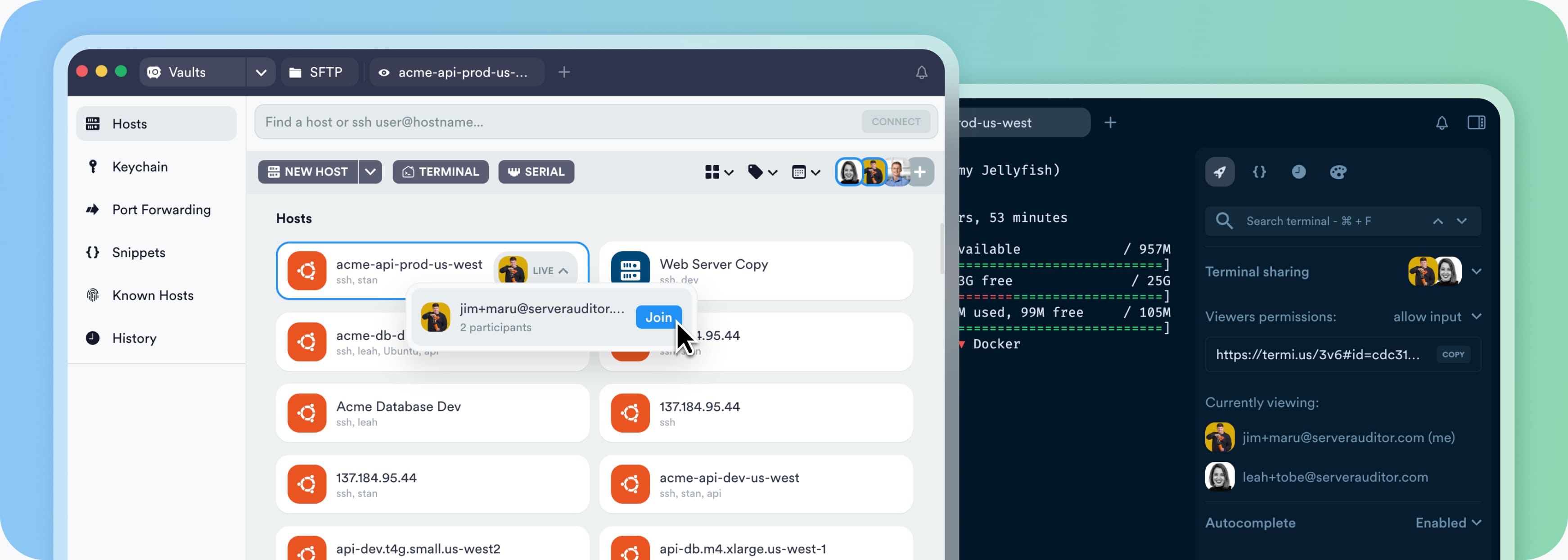Jump to next search result

tap(1461, 221)
